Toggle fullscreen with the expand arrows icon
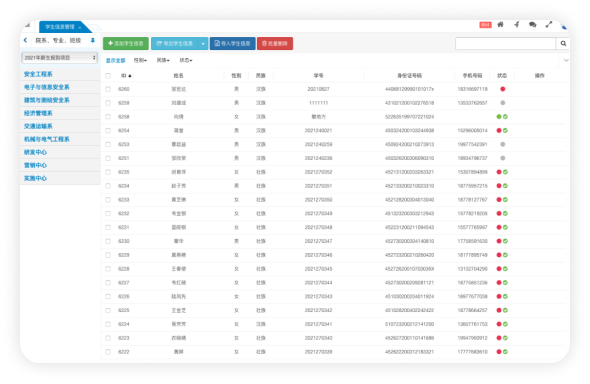 [x=549, y=25]
